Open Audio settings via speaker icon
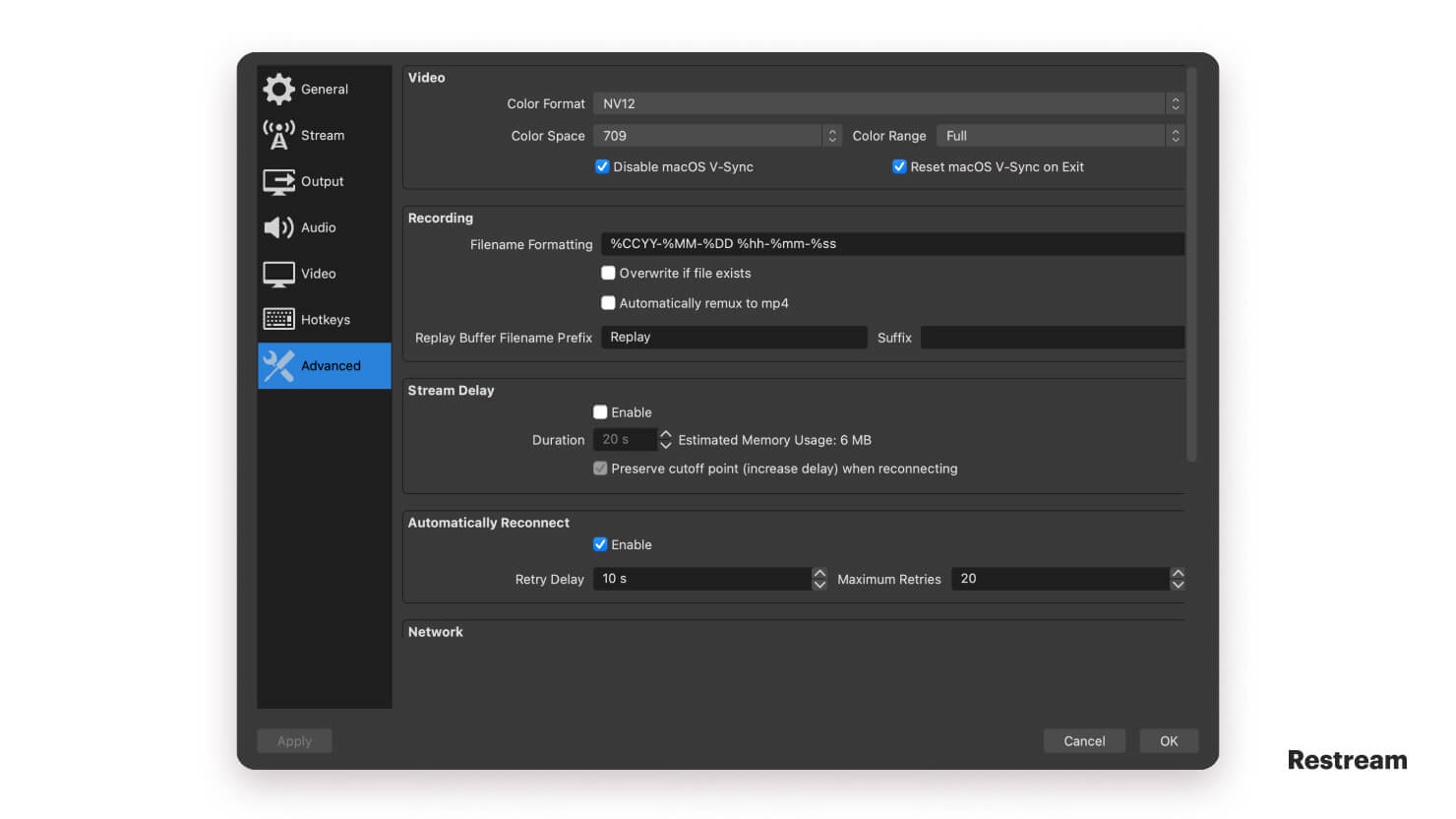 [278, 227]
